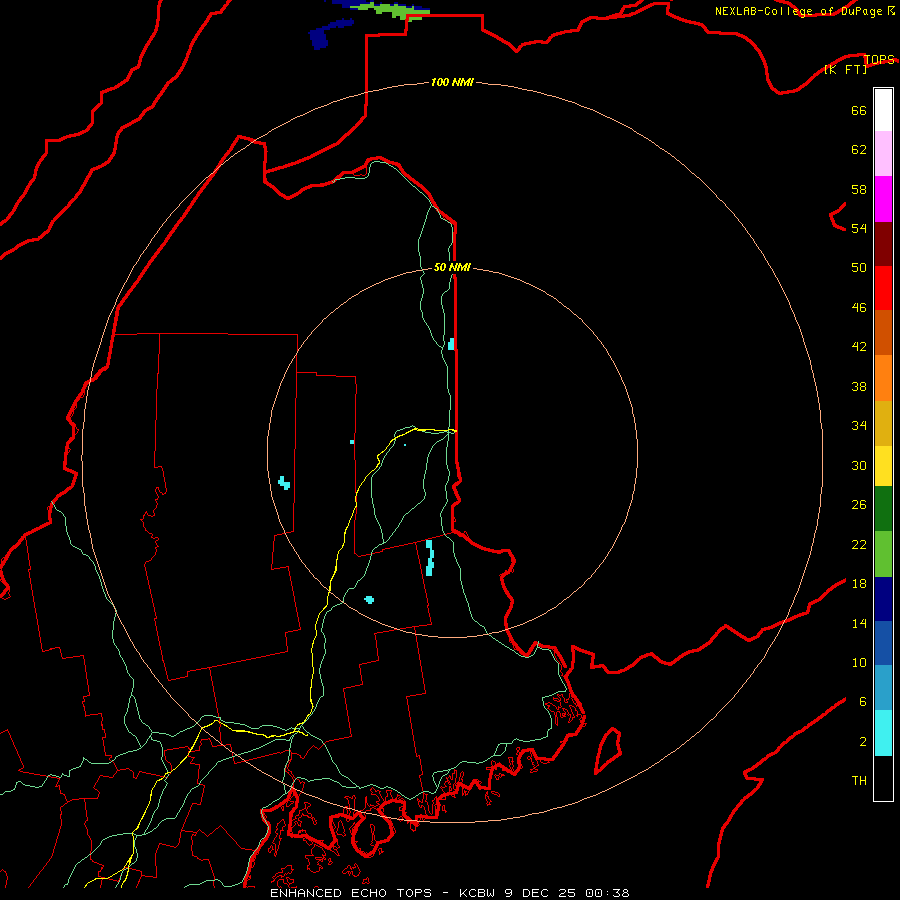Click the orange 38-42 kft legend swatch
Screen dimensions: 900x900
883,378
